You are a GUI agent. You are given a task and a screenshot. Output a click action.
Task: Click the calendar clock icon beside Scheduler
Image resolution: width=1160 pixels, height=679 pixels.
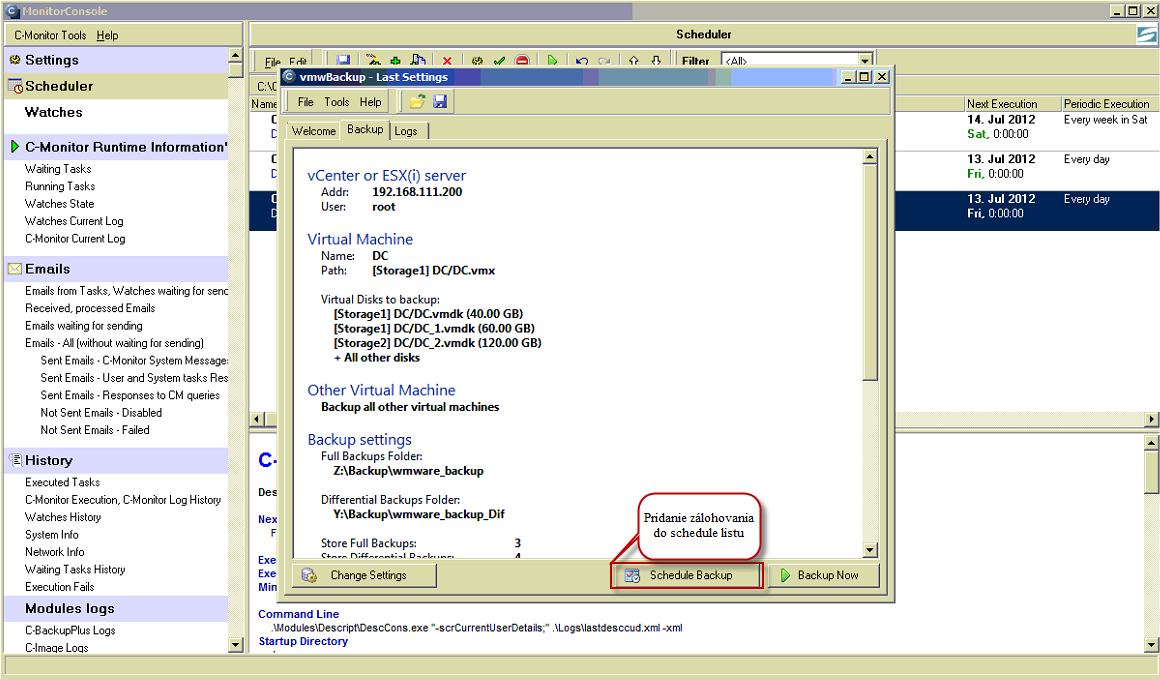(x=15, y=87)
